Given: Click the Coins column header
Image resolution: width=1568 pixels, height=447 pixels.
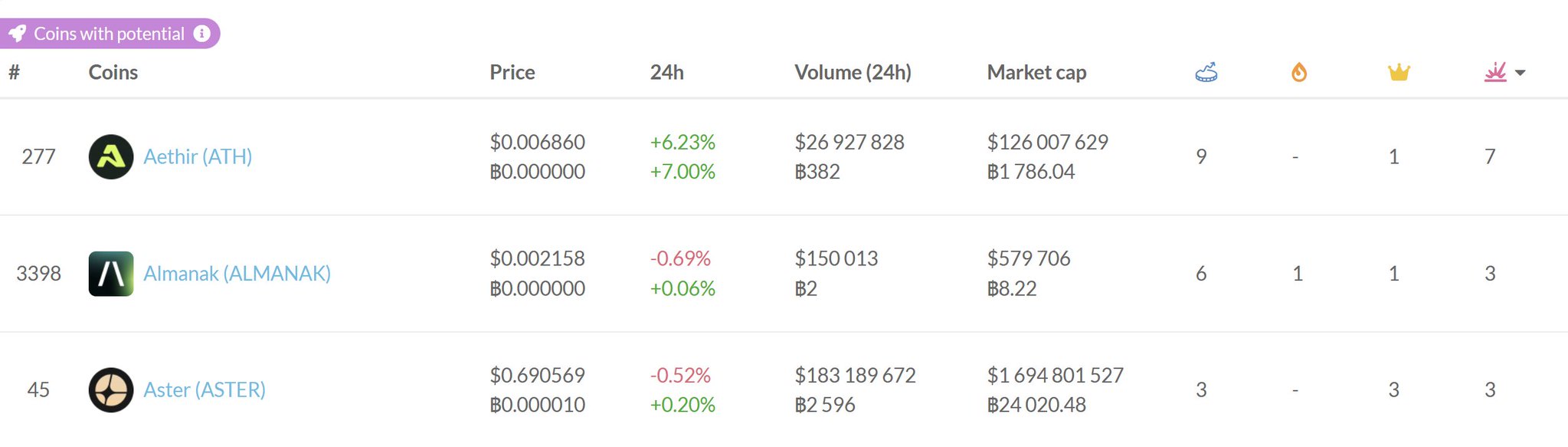Looking at the screenshot, I should click(113, 73).
